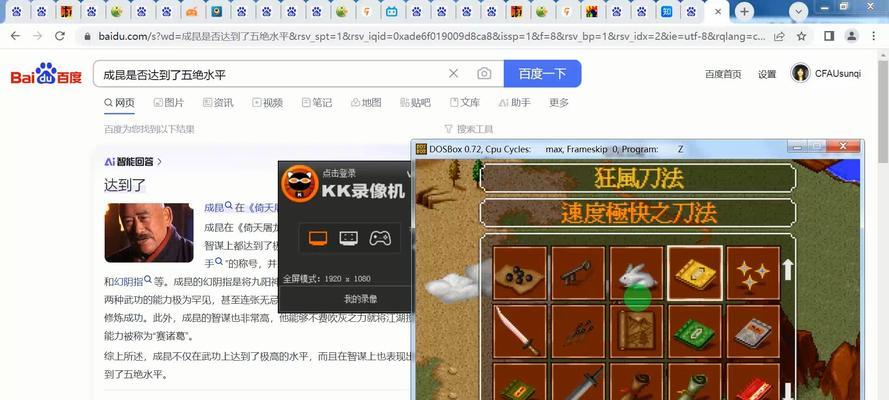Open the 百度首页 link
The width and height of the screenshot is (889, 400).
(x=723, y=74)
